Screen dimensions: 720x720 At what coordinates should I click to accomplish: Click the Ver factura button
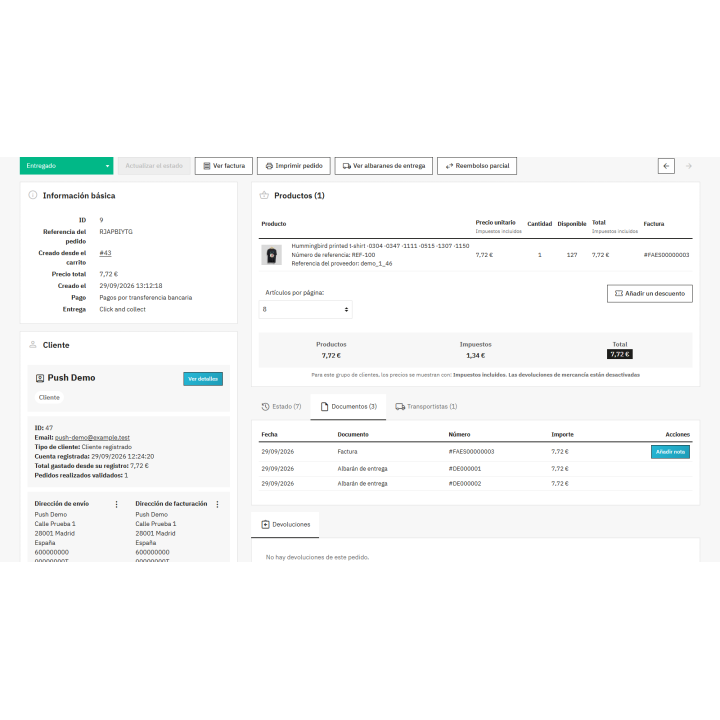[224, 166]
